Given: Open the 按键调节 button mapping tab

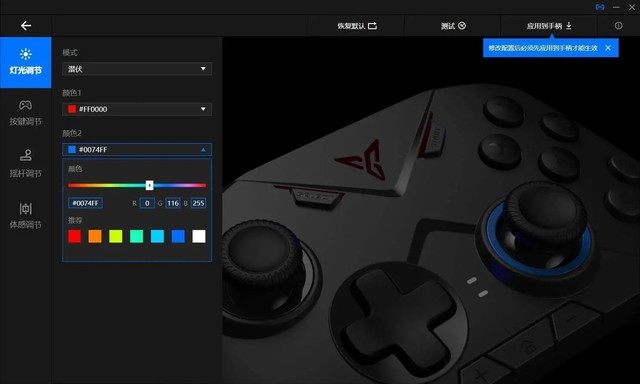Looking at the screenshot, I should coord(25,113).
